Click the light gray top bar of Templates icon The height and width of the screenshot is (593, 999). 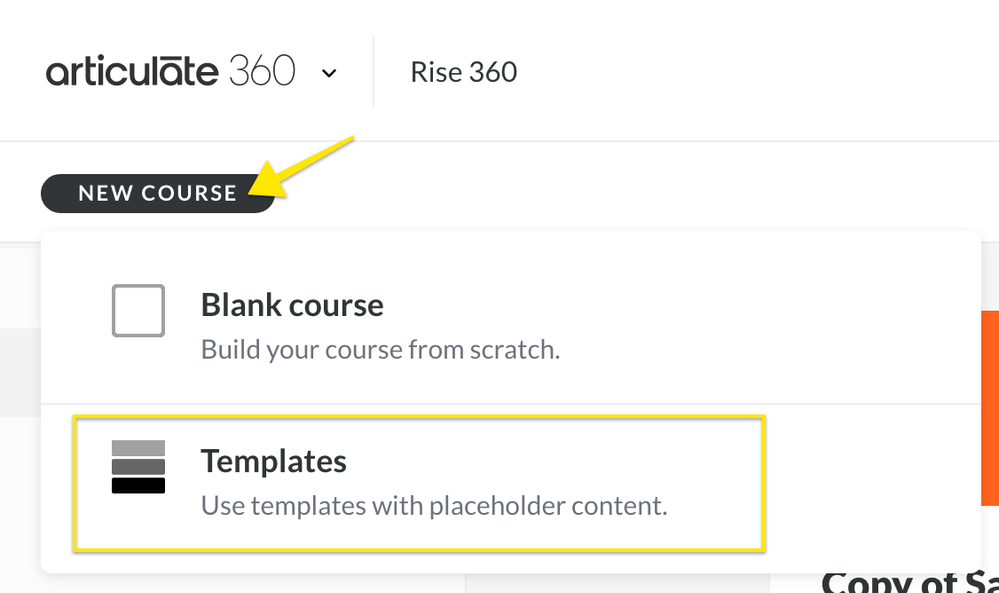[x=138, y=448]
